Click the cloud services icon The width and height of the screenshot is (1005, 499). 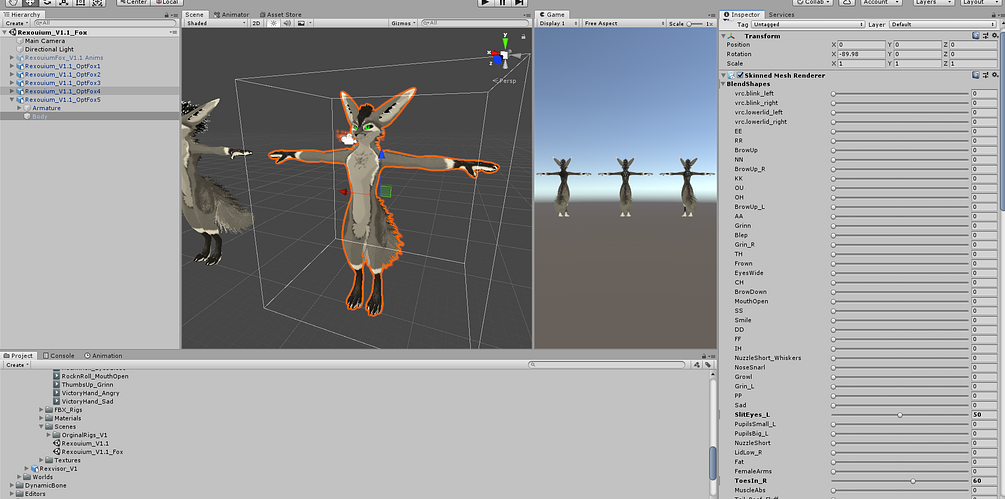click(x=847, y=3)
